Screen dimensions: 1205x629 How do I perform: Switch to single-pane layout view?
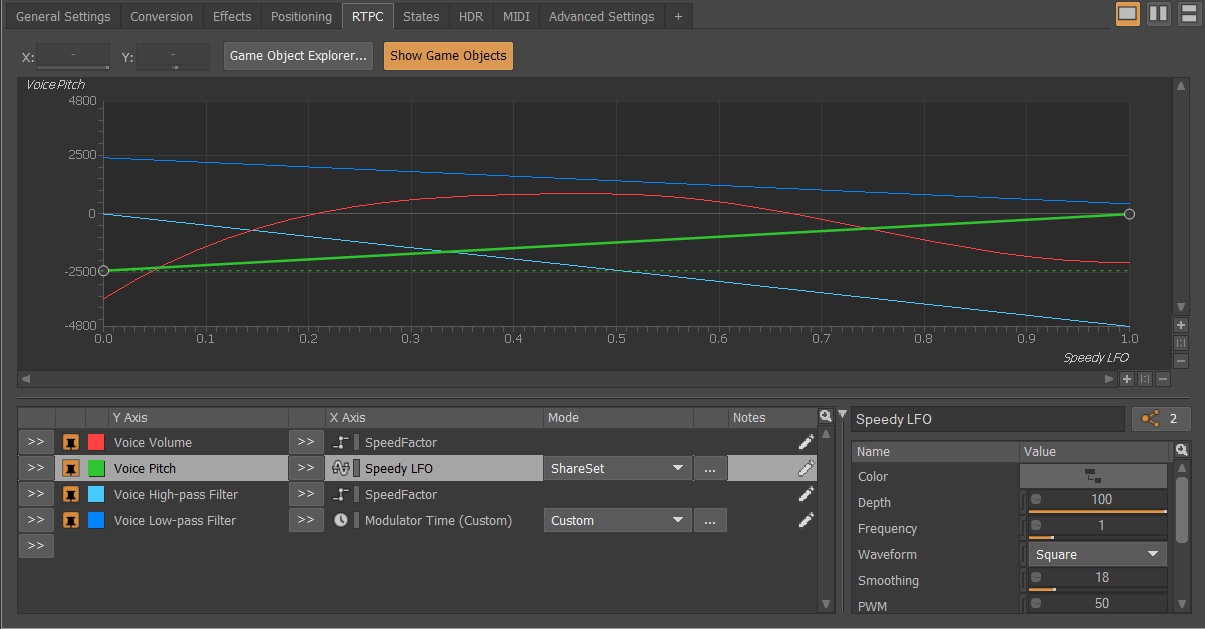coord(1127,14)
